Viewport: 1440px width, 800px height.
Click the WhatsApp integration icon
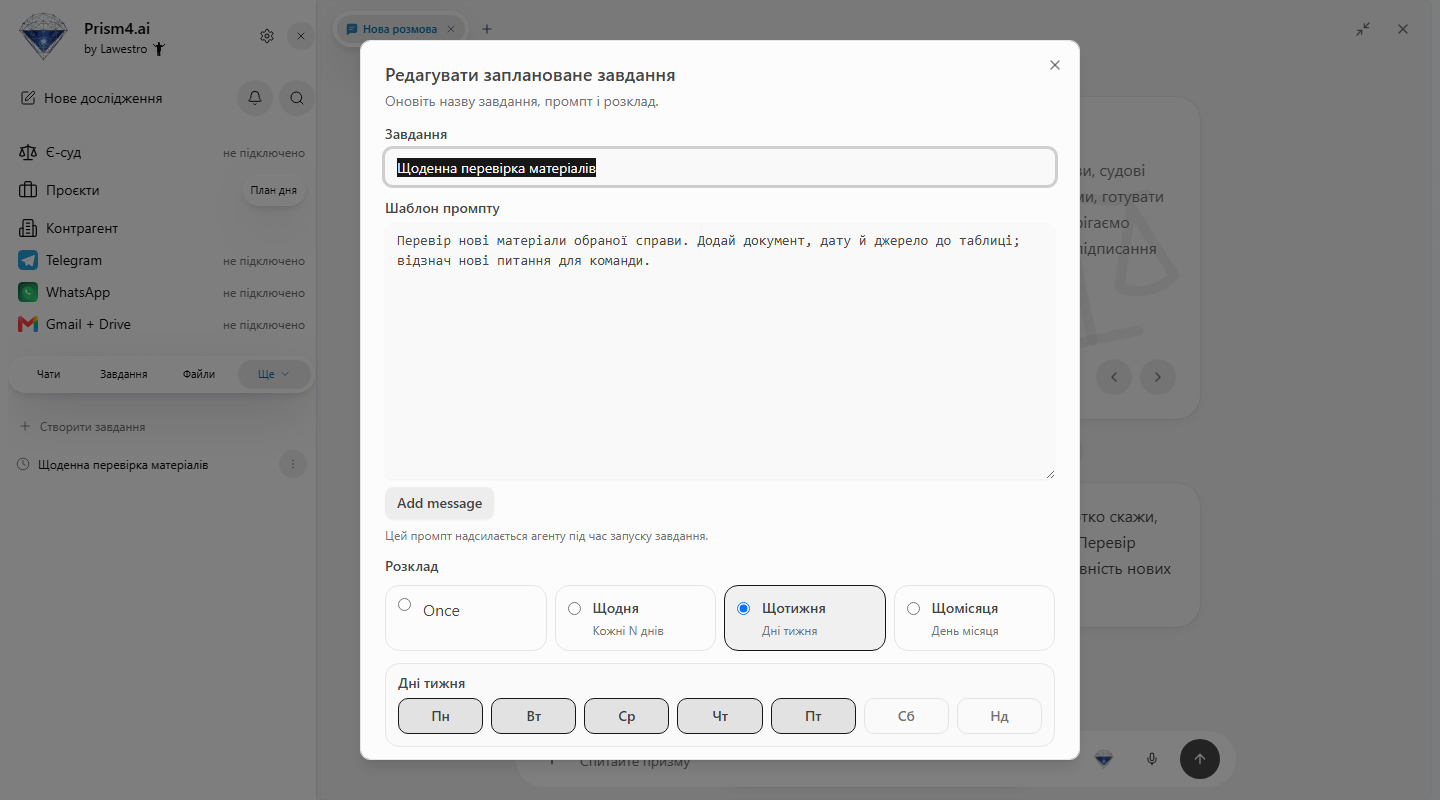[28, 292]
